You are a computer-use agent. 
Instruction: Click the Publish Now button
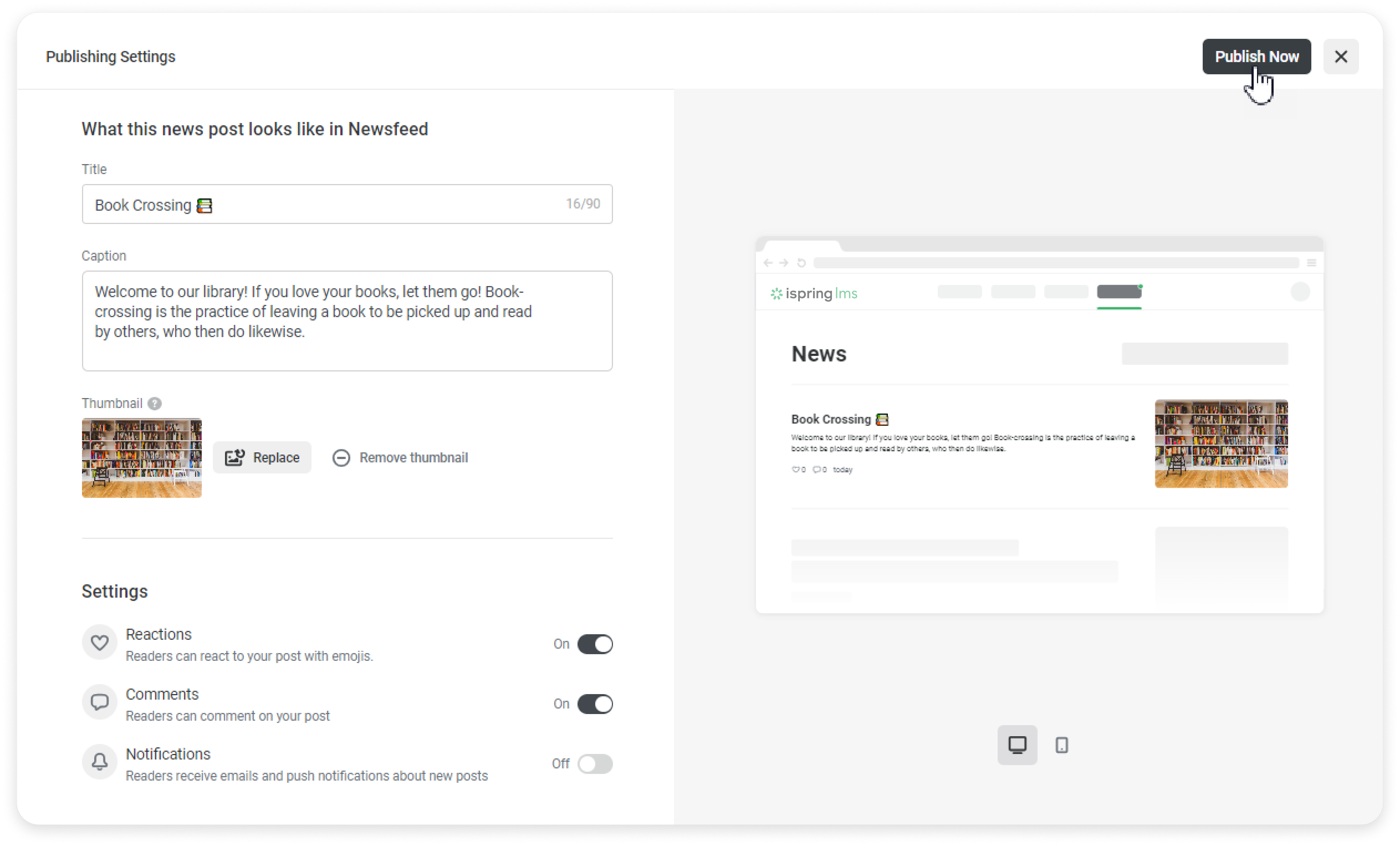click(1256, 56)
